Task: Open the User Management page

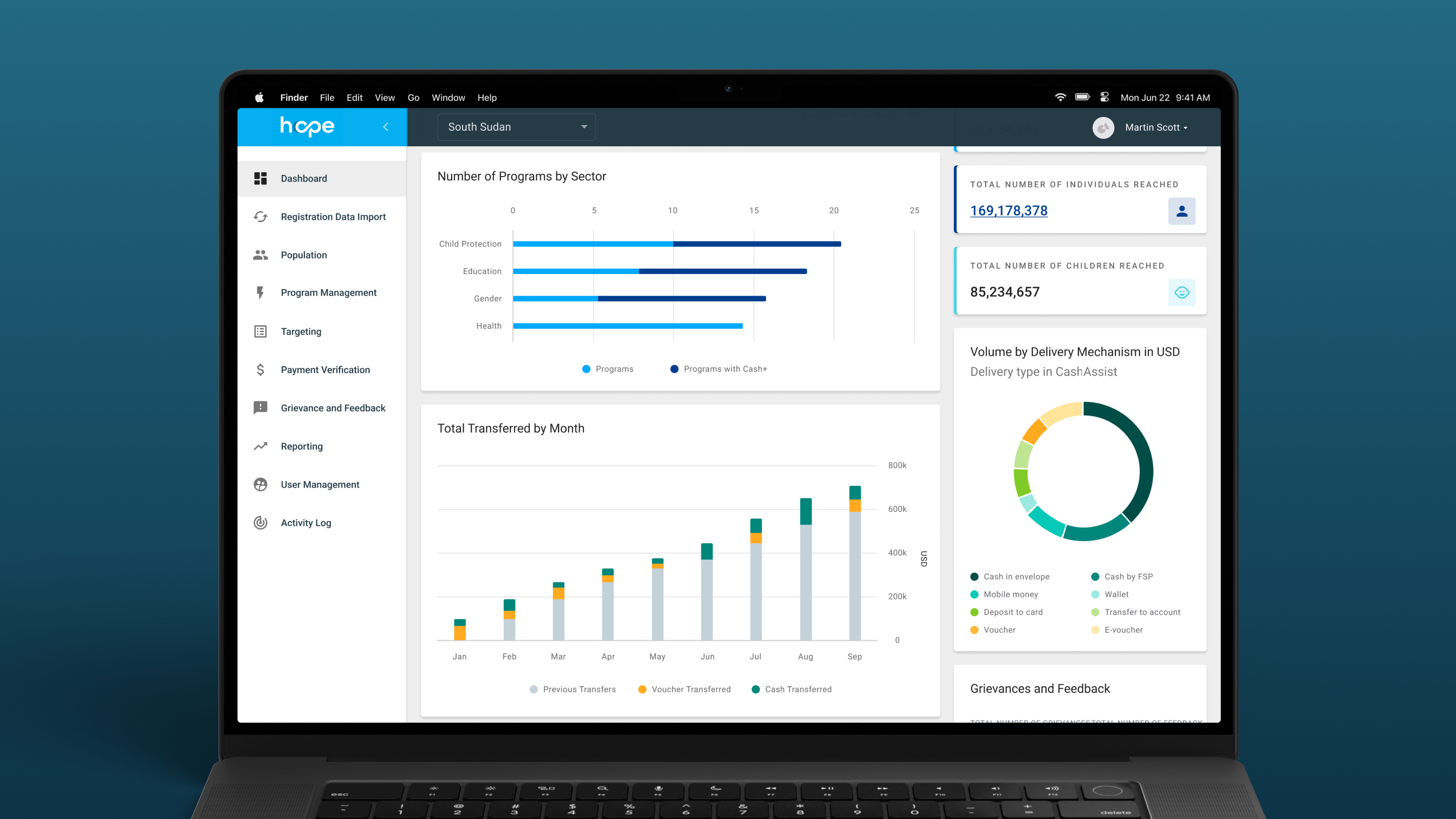Action: [x=320, y=485]
